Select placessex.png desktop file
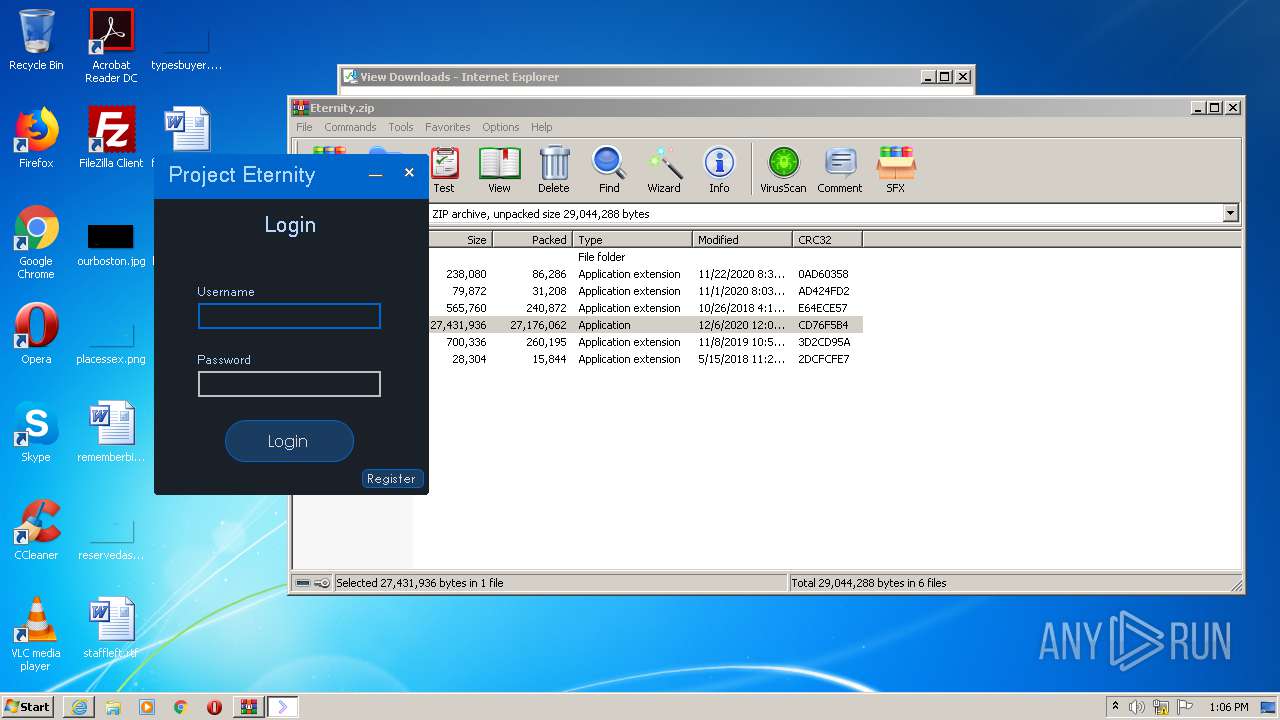Screen dimensions: 1280x720 point(111,341)
